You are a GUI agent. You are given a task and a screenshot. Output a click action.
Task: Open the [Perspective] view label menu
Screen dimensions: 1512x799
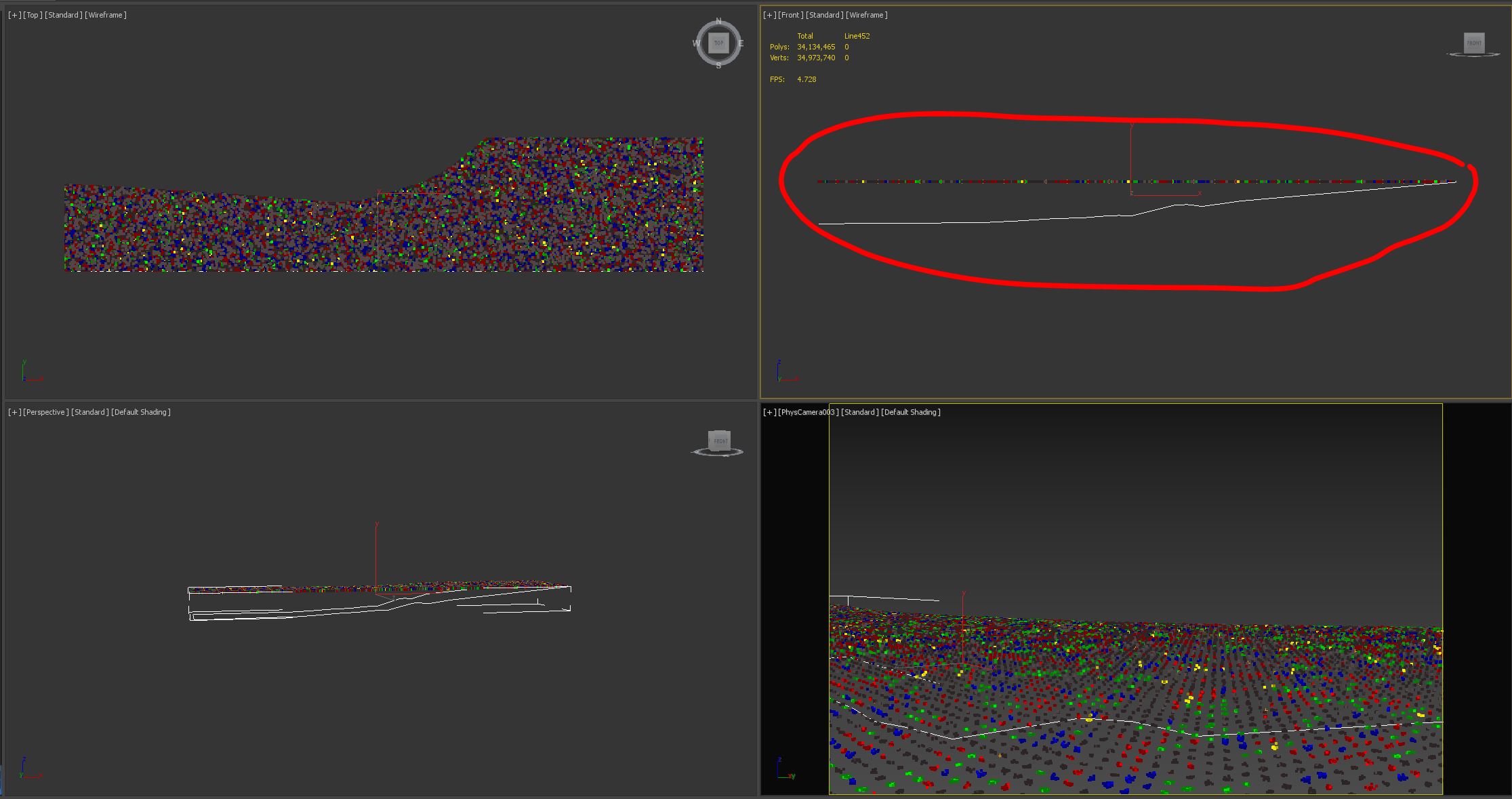[45, 412]
